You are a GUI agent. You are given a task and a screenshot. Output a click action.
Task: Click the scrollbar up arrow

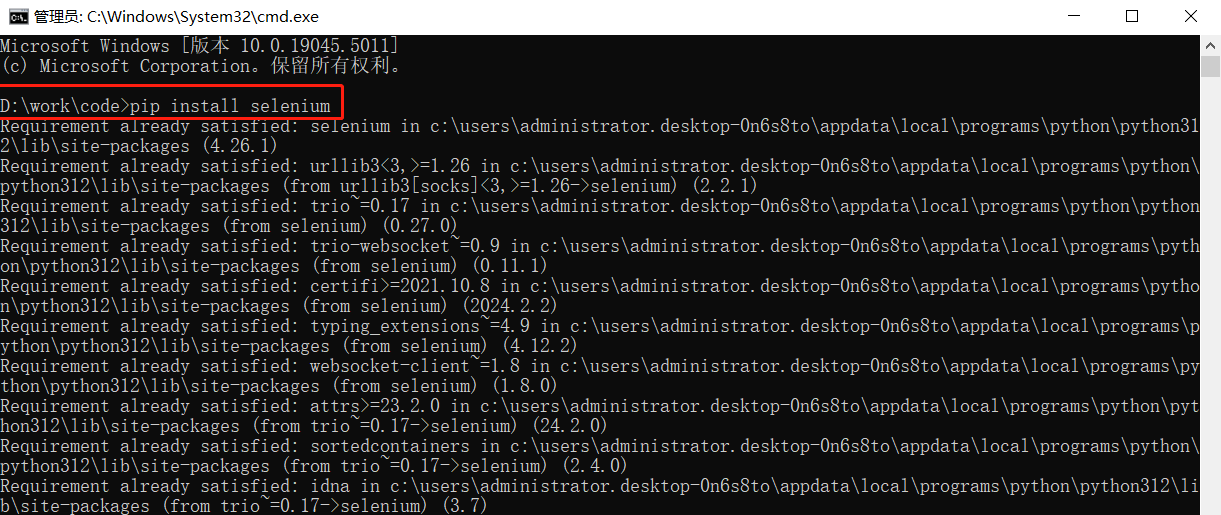tap(1210, 44)
